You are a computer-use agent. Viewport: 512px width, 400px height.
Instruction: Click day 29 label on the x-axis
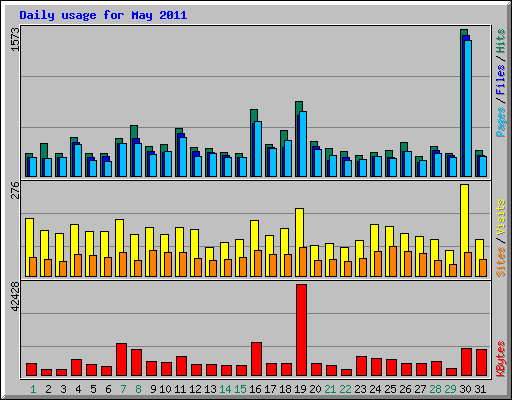(x=450, y=389)
